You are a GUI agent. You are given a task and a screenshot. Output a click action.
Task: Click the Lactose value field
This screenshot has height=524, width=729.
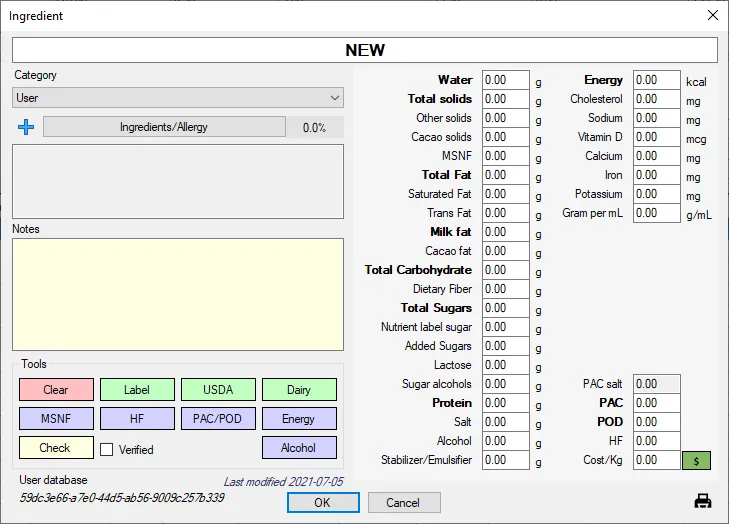tap(505, 365)
